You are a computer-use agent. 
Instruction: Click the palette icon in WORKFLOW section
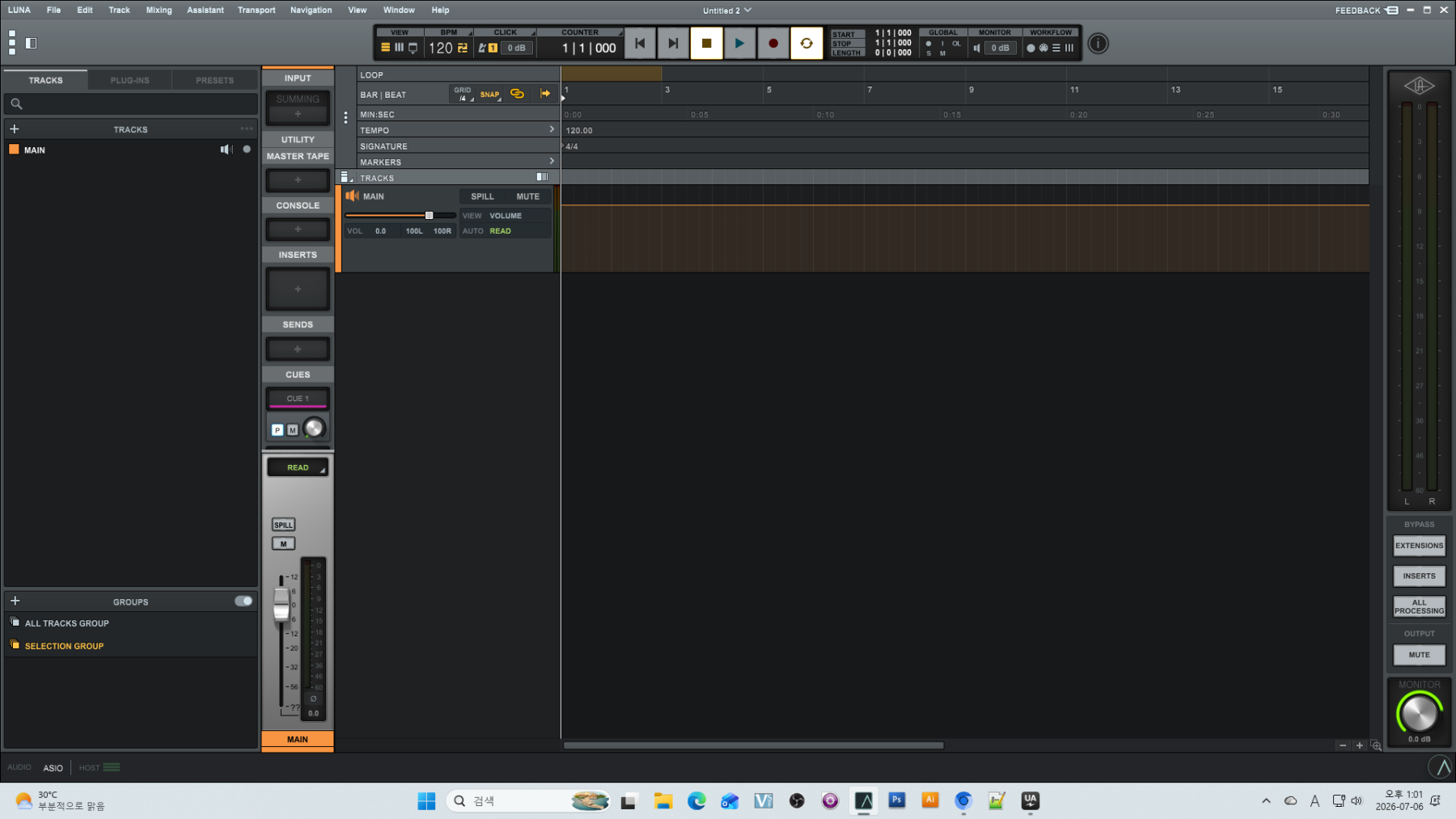pos(1043,48)
